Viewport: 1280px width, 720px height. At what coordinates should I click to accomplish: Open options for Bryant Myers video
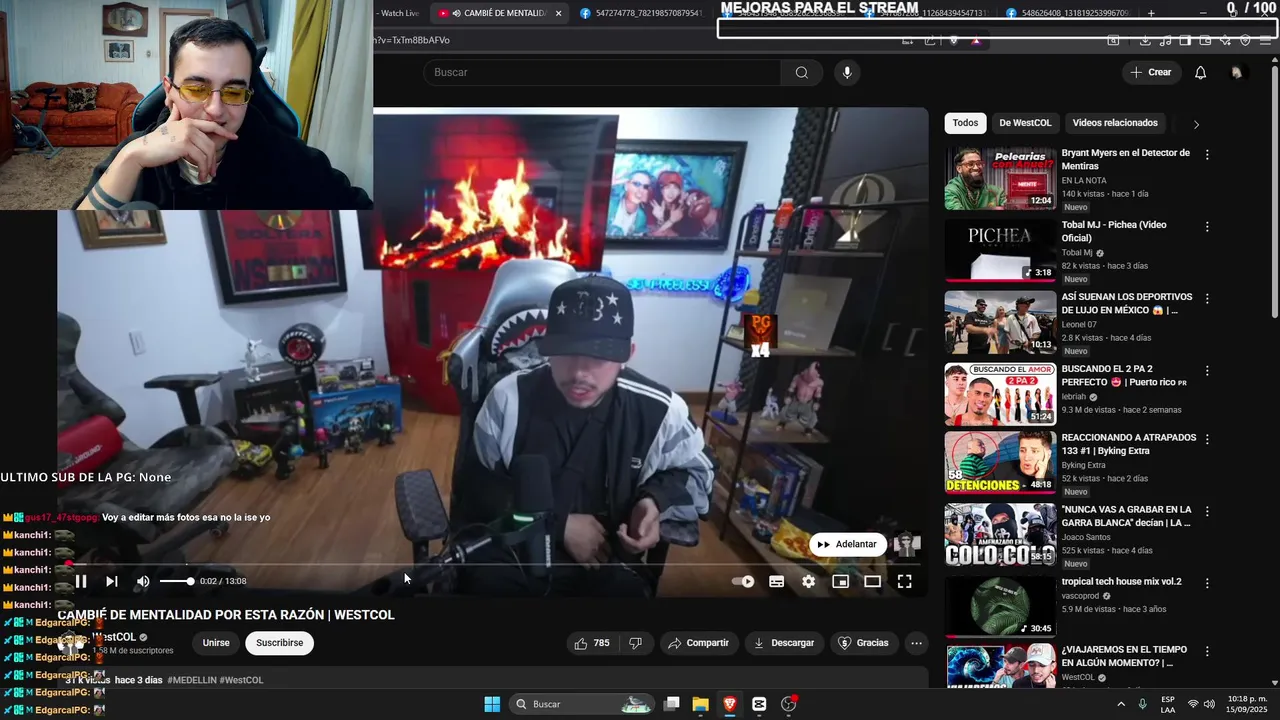click(x=1207, y=155)
